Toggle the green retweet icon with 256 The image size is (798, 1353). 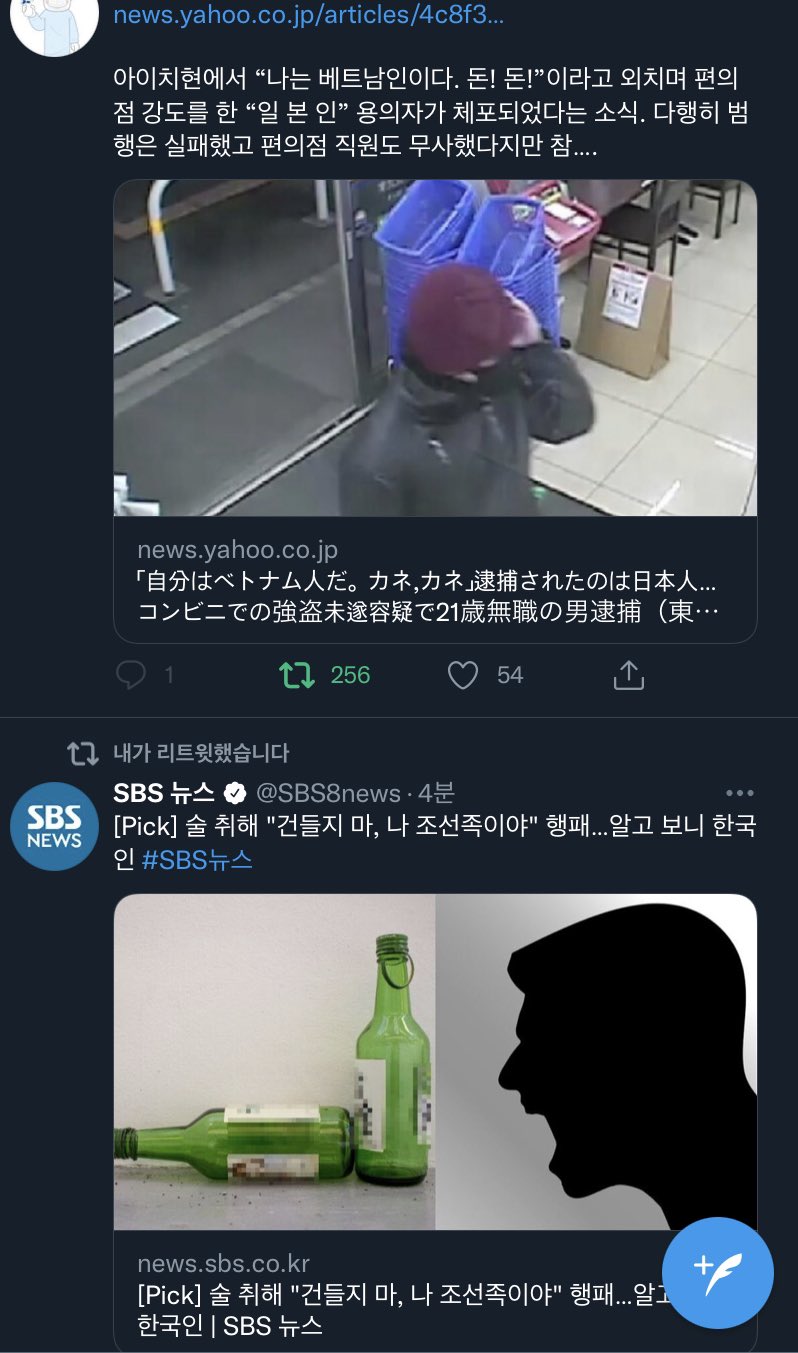296,676
